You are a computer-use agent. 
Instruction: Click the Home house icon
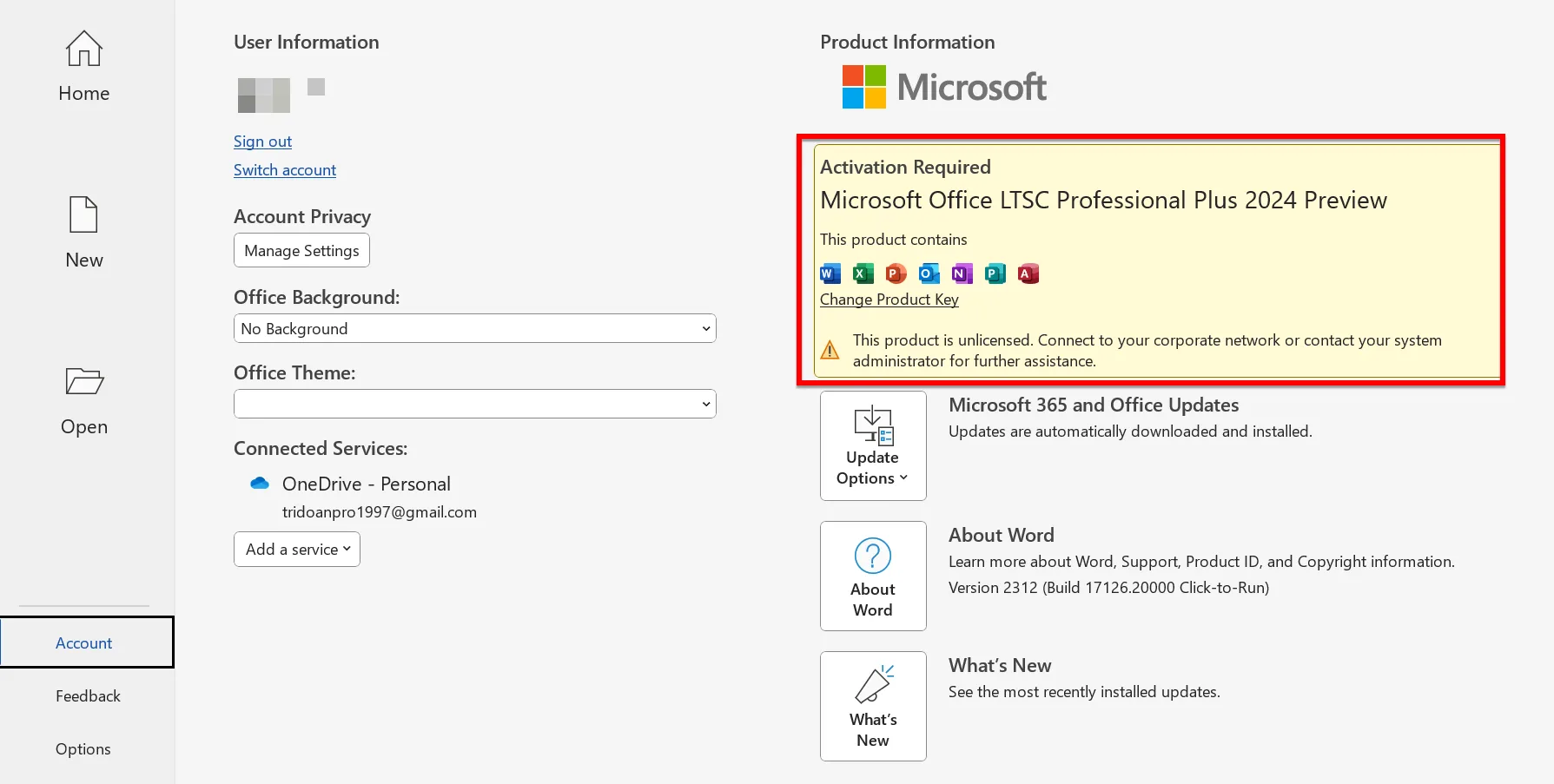[x=84, y=49]
